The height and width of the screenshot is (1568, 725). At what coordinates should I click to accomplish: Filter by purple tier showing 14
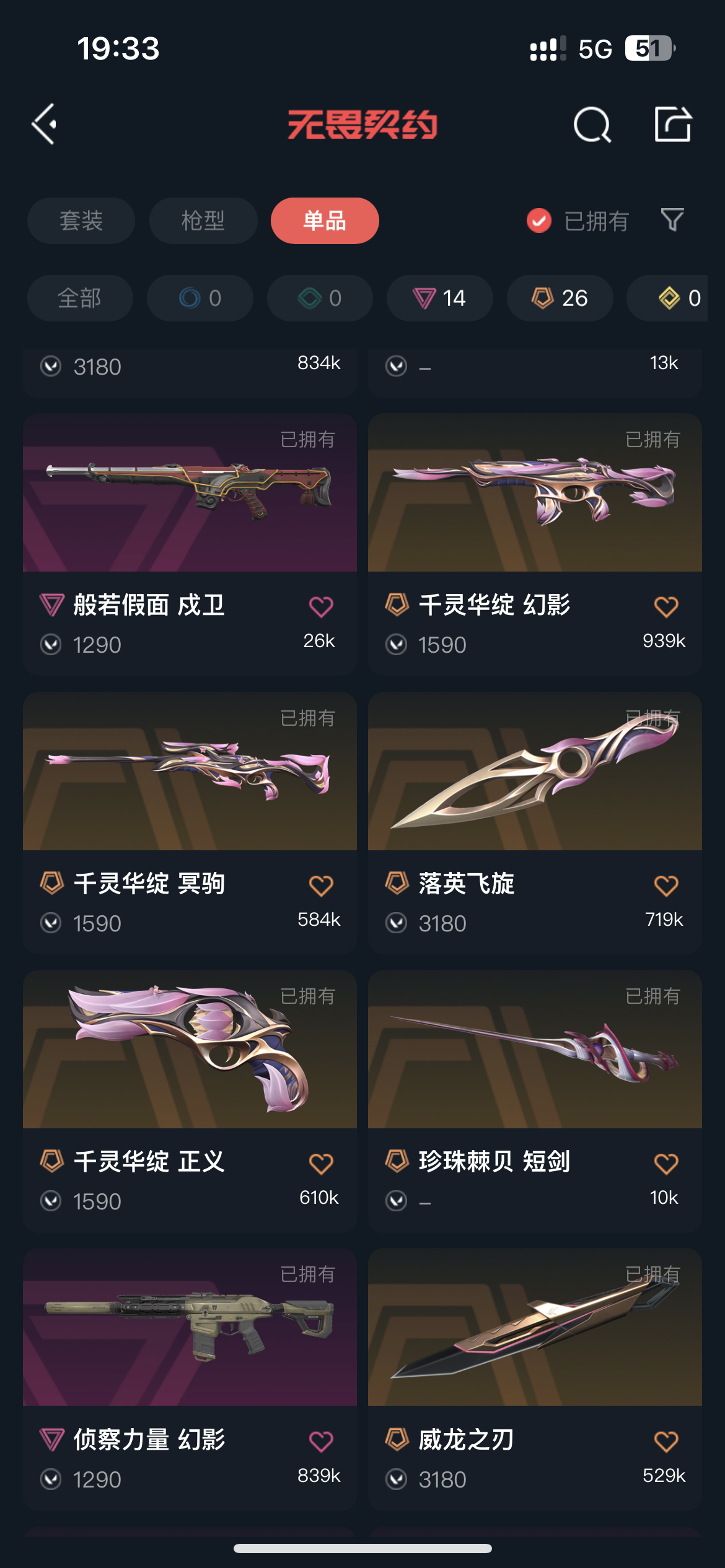(x=440, y=298)
